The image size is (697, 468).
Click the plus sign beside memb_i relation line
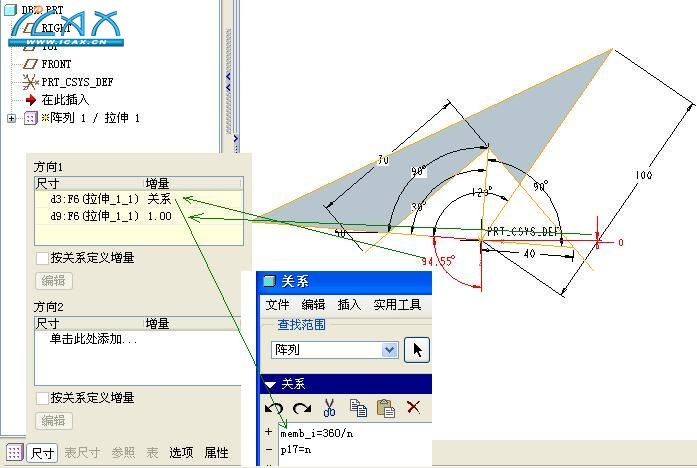coord(268,432)
